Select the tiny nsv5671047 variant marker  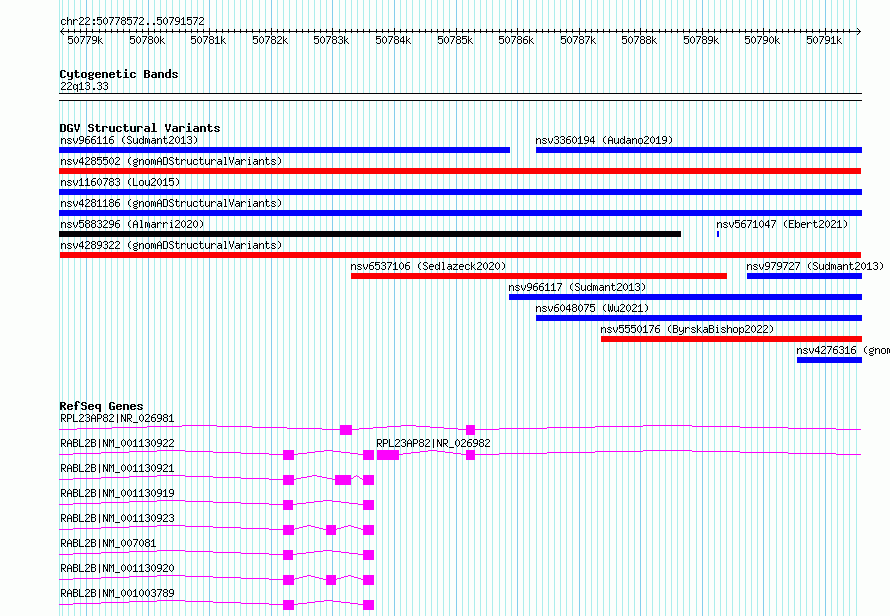718,234
